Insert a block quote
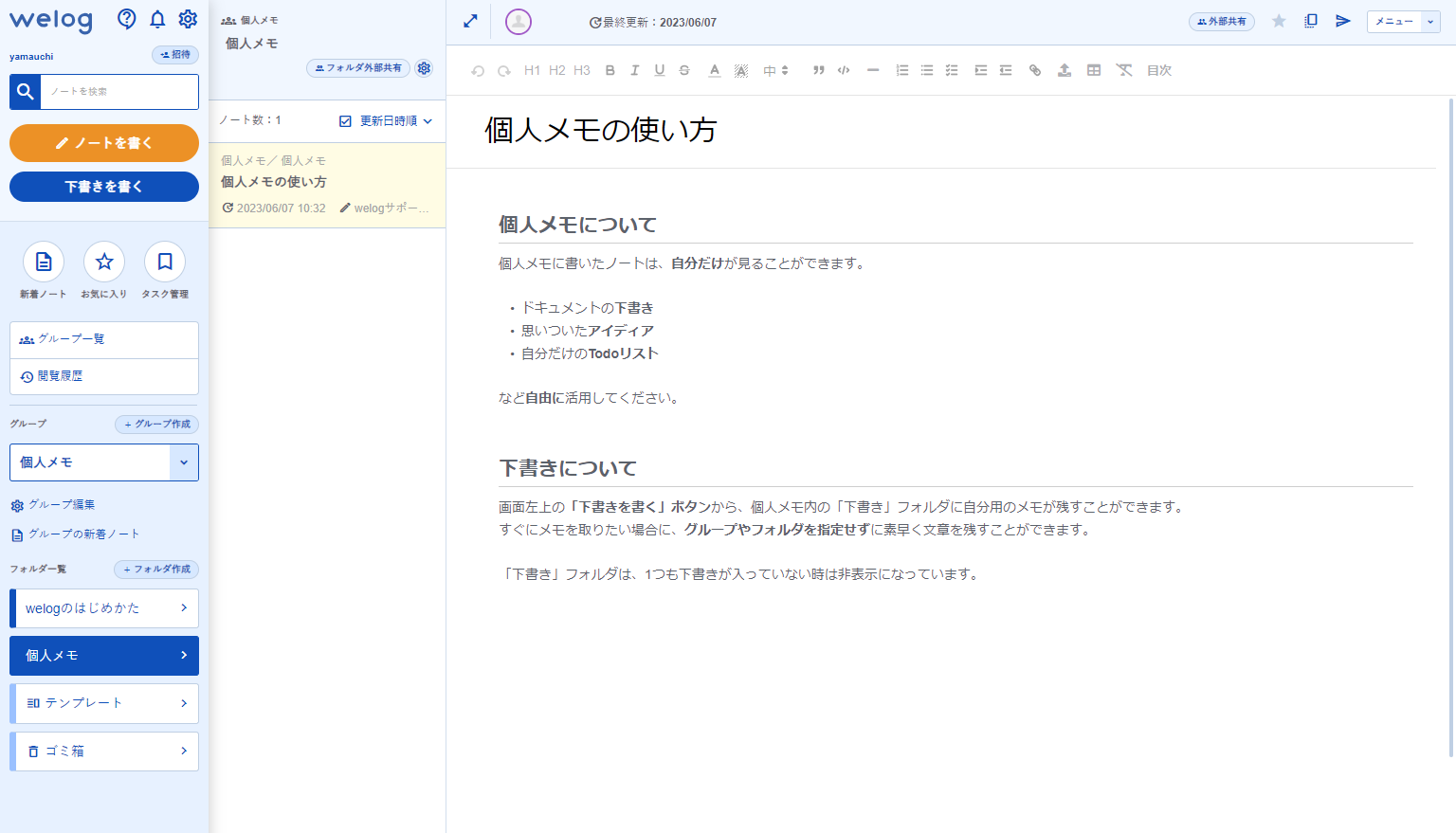The width and height of the screenshot is (1456, 833). 819,70
